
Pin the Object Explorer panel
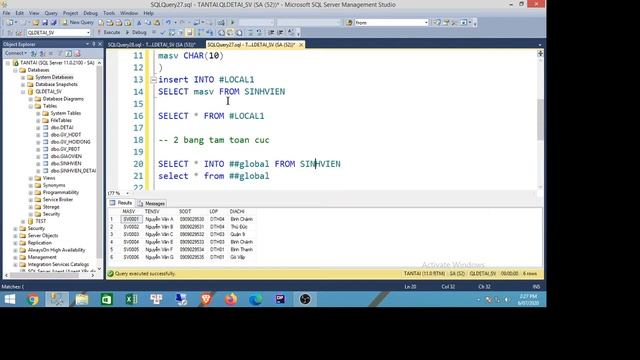[x=93, y=44]
